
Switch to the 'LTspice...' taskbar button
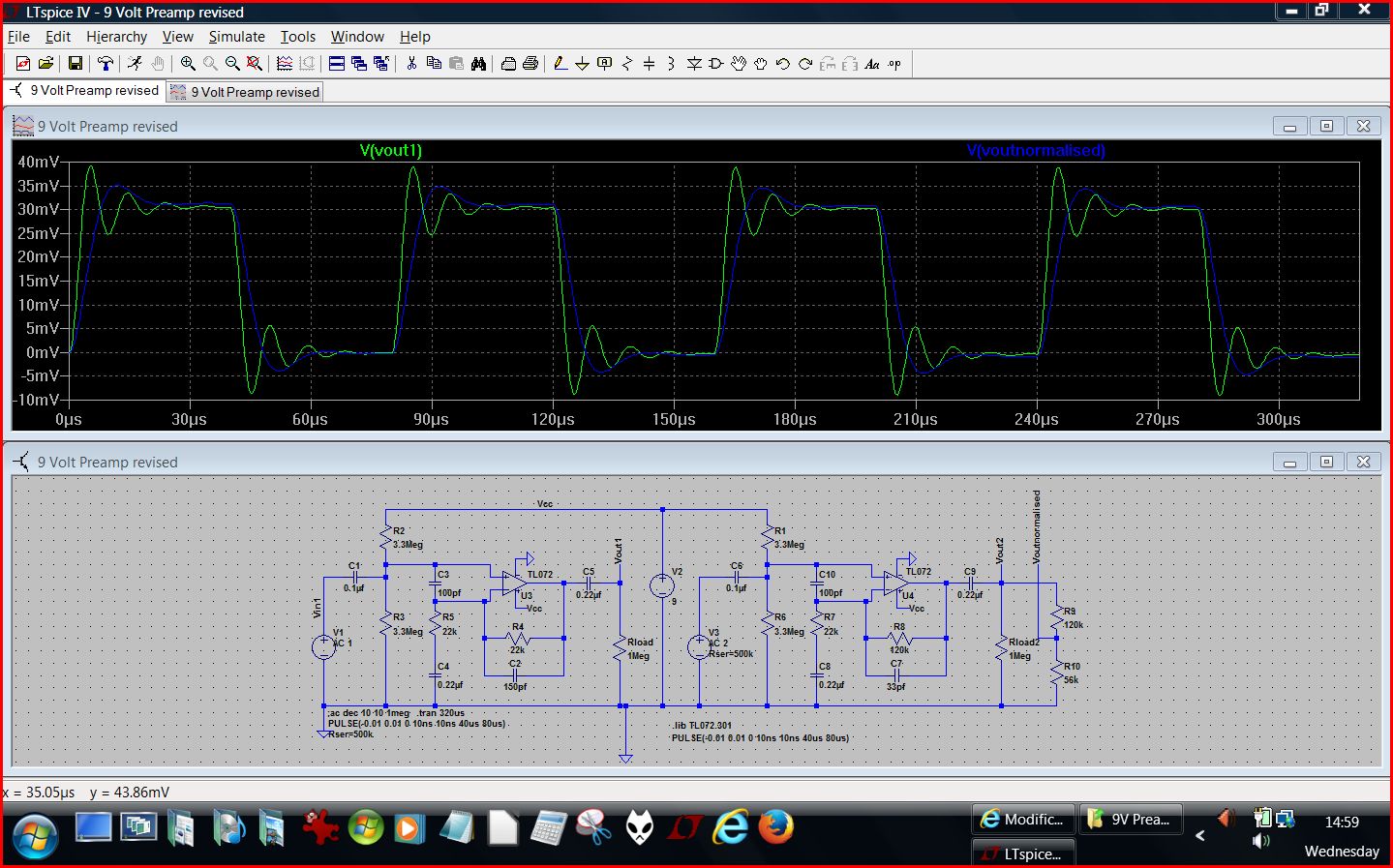coord(1023,853)
